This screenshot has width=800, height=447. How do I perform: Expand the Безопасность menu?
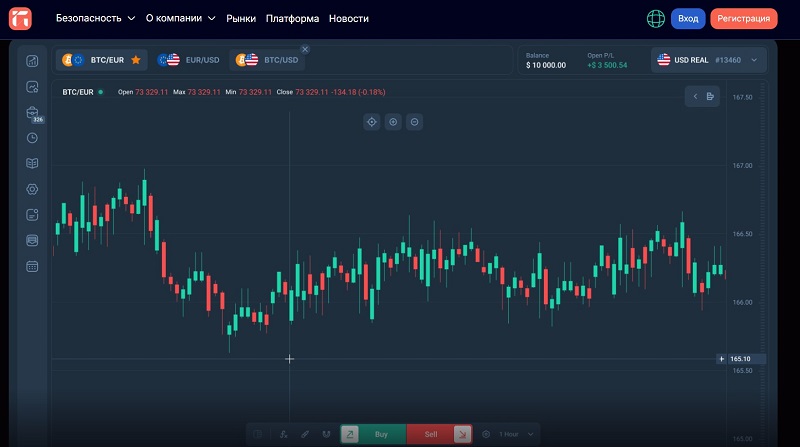coord(95,18)
